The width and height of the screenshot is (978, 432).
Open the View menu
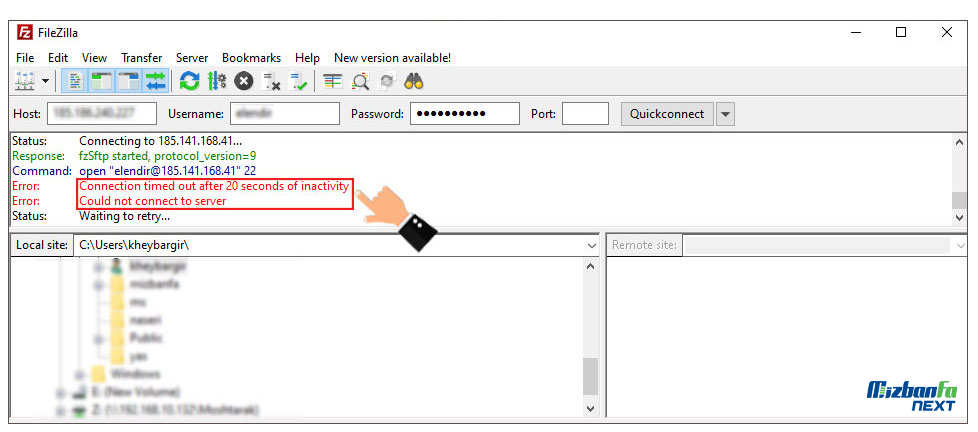pyautogui.click(x=94, y=58)
